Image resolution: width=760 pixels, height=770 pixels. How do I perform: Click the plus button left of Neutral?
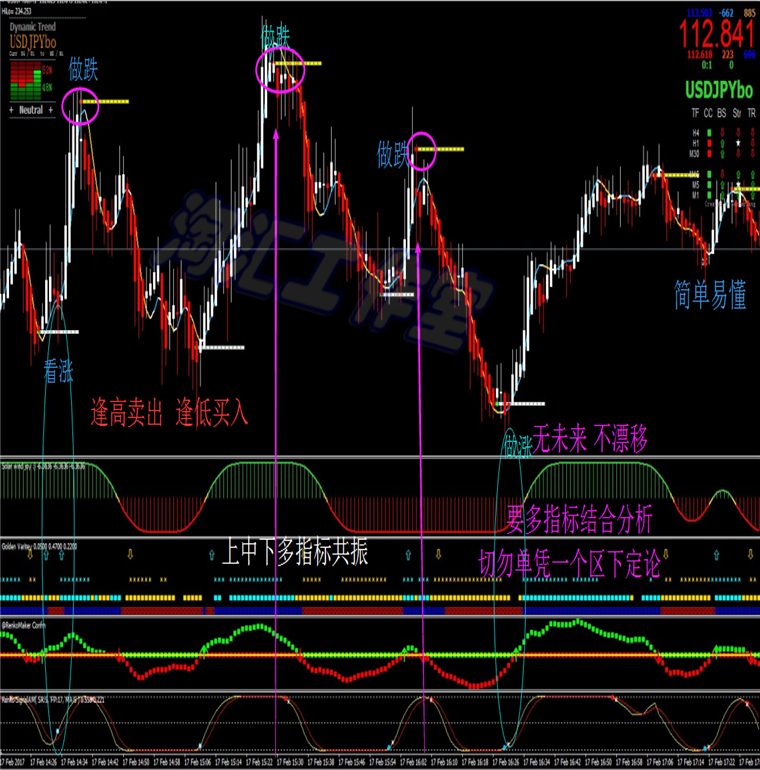(11, 109)
